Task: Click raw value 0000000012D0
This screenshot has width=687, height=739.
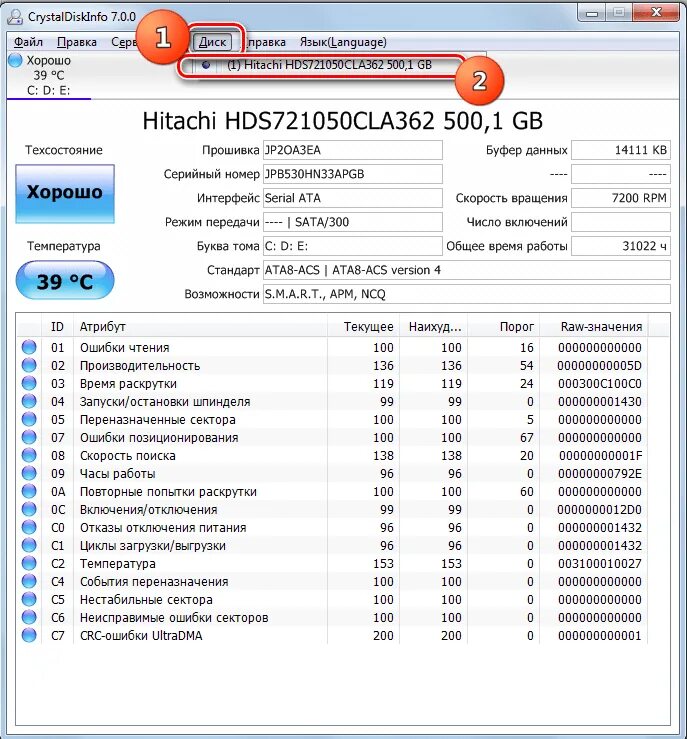Action: tap(599, 509)
